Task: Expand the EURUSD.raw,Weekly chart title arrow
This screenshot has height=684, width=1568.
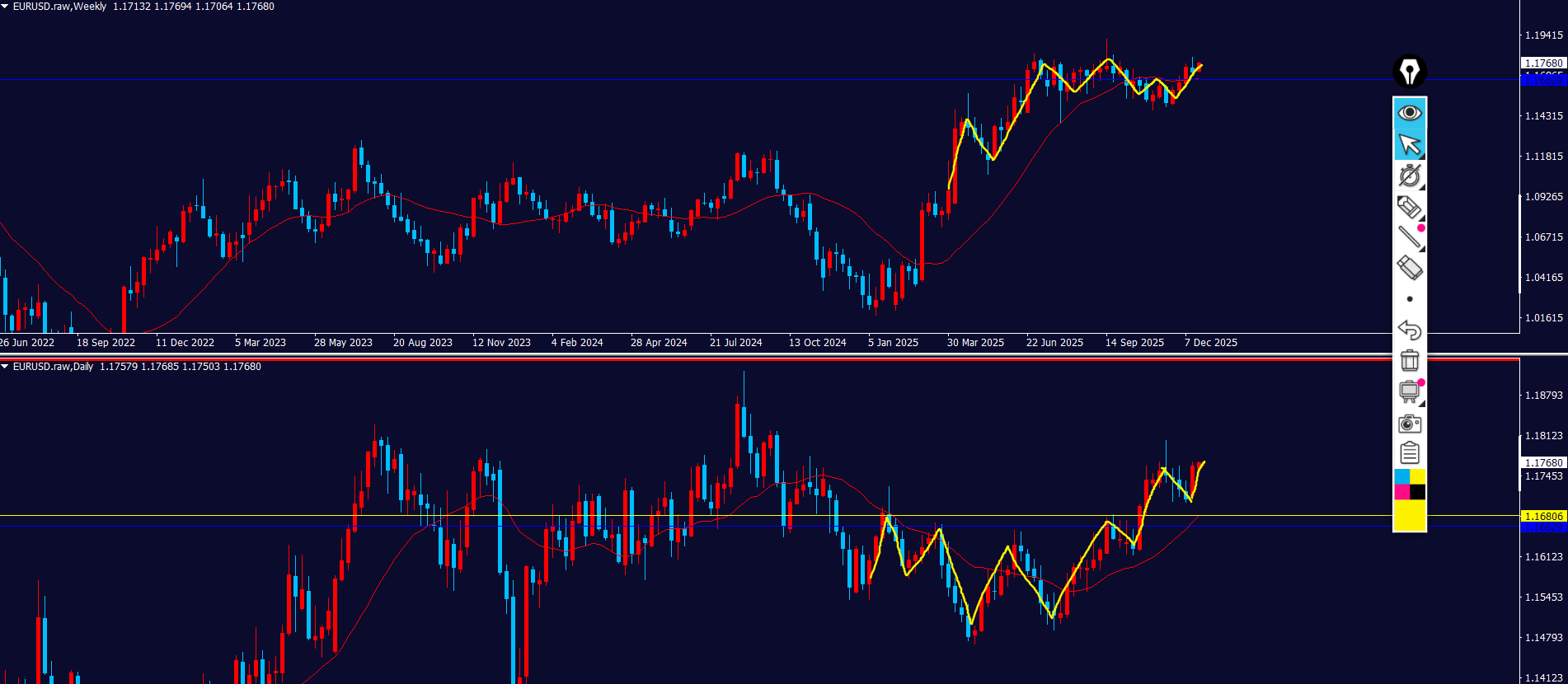Action: coord(5,7)
